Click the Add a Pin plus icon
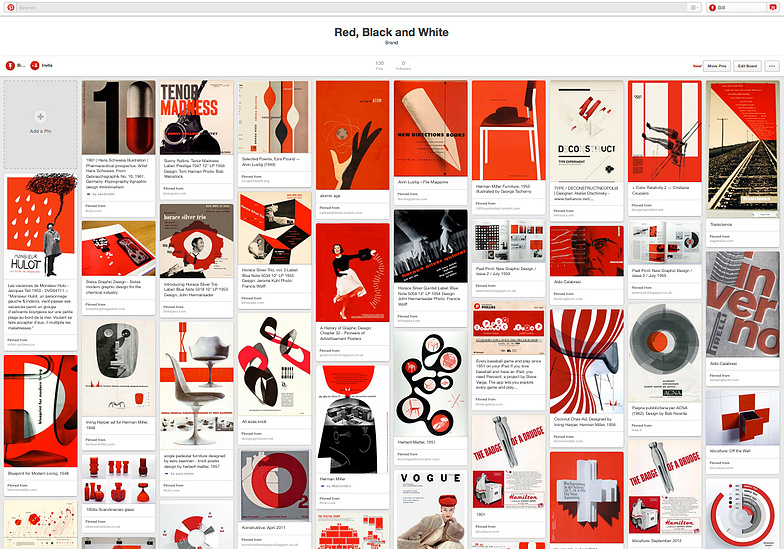This screenshot has height=549, width=784. 40,117
